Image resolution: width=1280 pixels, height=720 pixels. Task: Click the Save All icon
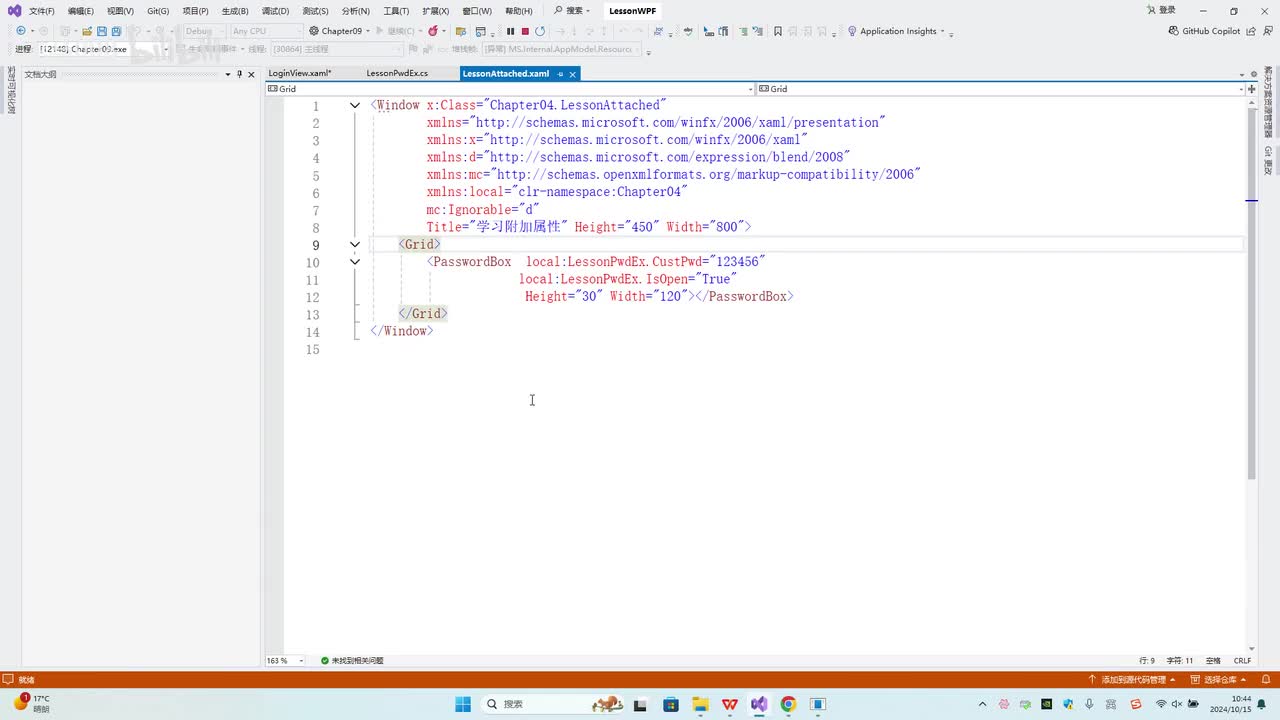(116, 31)
